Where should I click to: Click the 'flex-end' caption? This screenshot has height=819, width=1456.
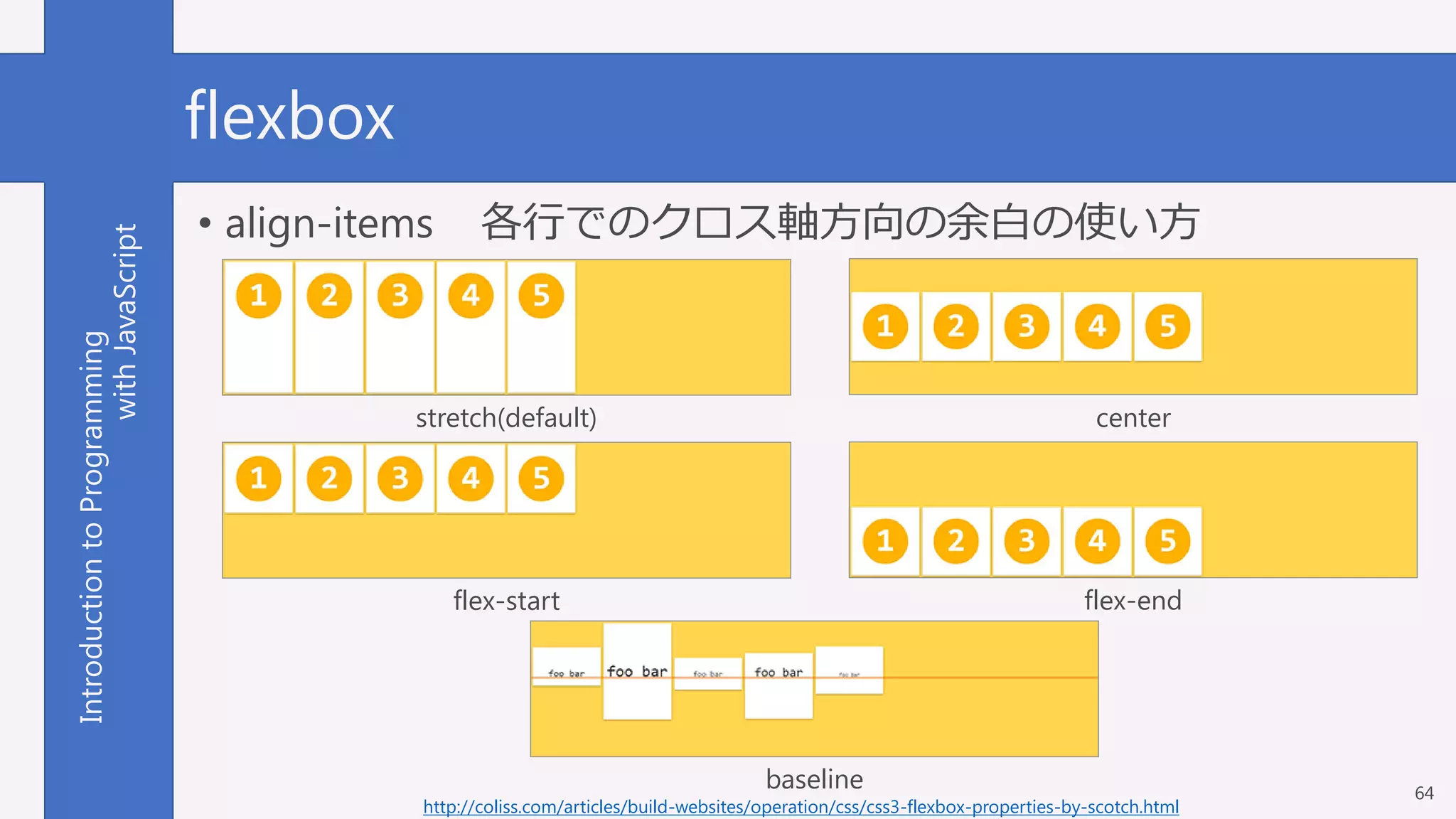(x=1133, y=601)
